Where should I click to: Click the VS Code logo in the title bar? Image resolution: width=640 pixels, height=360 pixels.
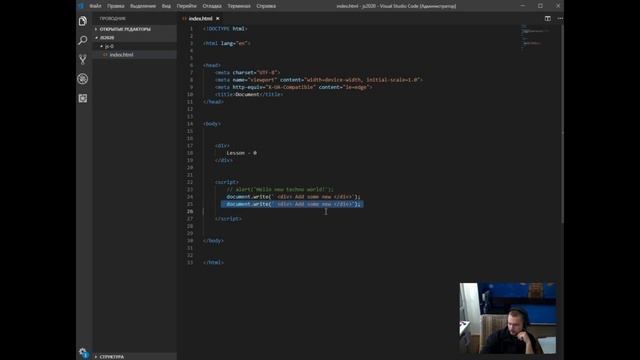tap(81, 6)
